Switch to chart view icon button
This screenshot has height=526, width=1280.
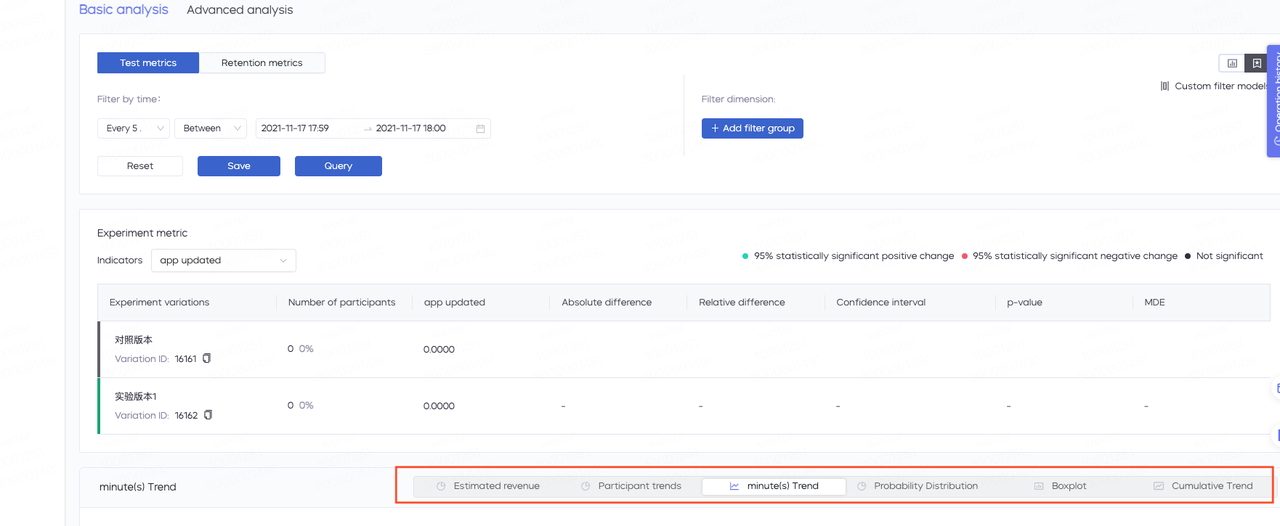[x=1232, y=63]
